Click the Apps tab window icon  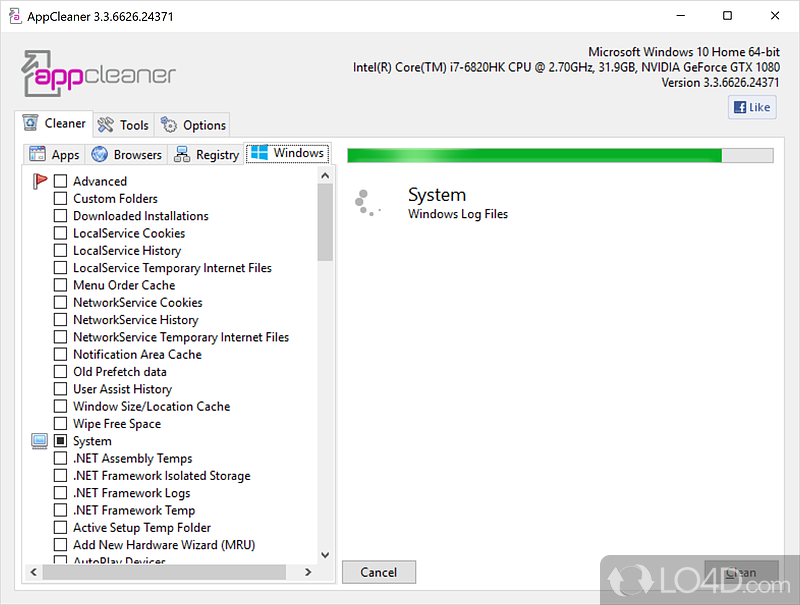(37, 154)
